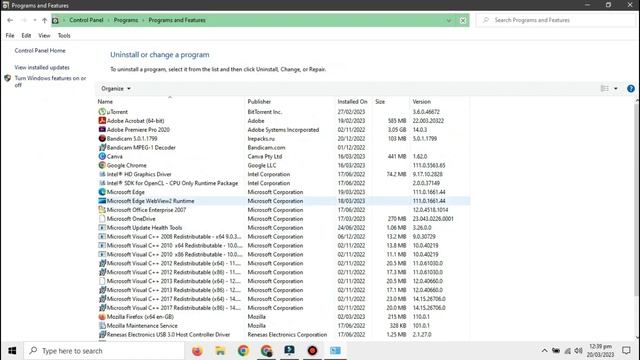
Task: Click Programs in the breadcrumb path
Action: coord(126,20)
